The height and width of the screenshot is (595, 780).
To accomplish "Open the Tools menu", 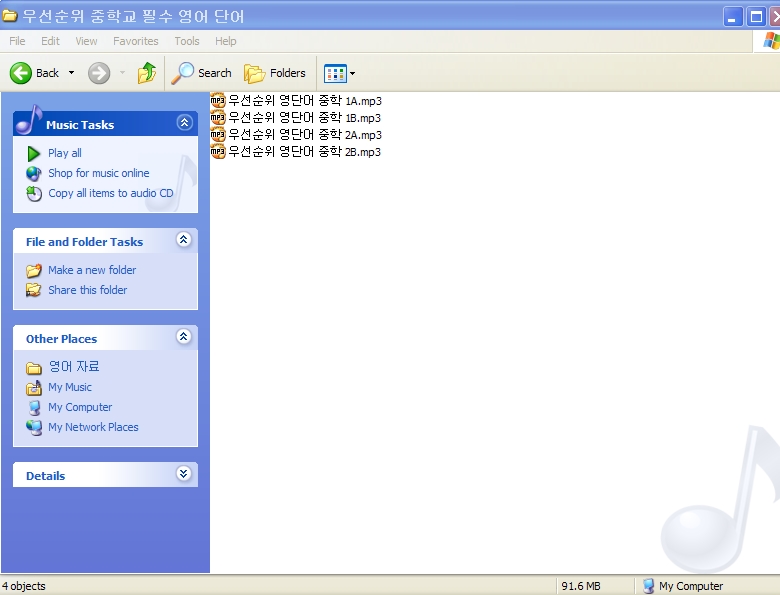I will (x=187, y=41).
